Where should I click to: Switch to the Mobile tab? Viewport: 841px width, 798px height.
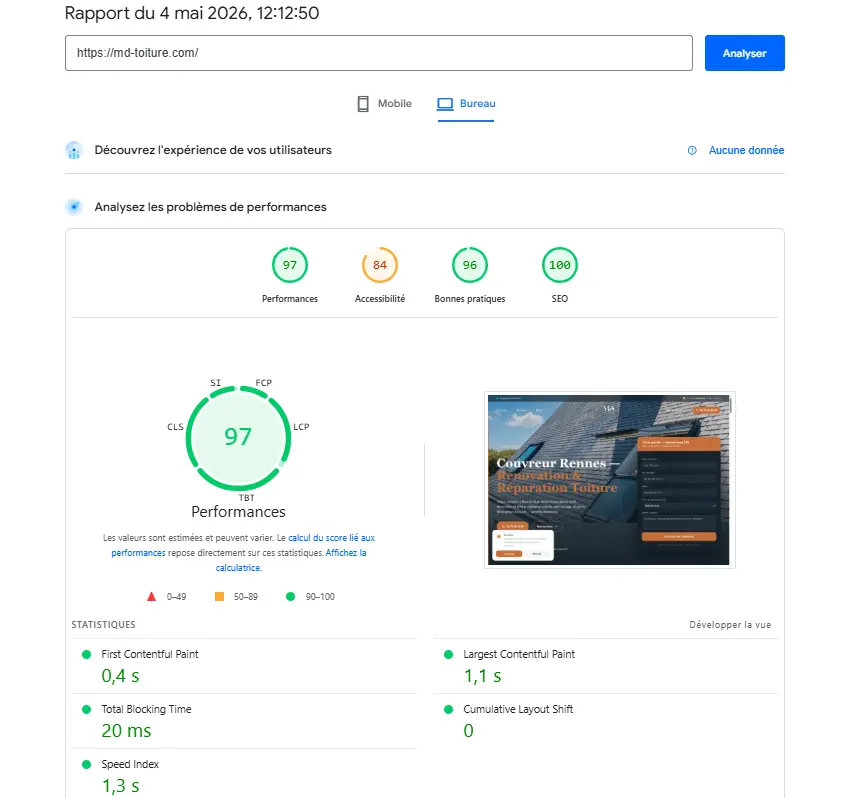point(385,104)
